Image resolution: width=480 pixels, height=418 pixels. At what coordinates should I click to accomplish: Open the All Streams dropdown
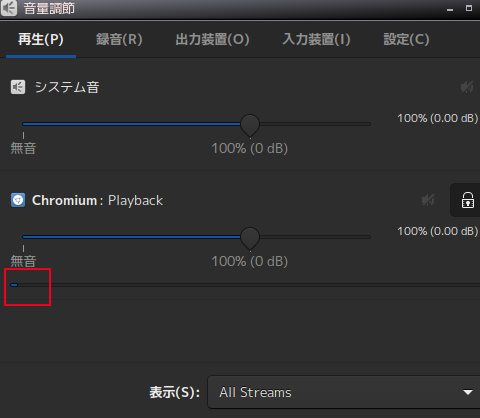pos(344,392)
